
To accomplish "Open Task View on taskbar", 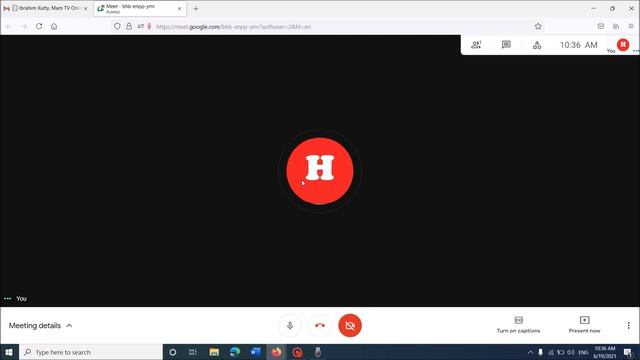I will 193,352.
